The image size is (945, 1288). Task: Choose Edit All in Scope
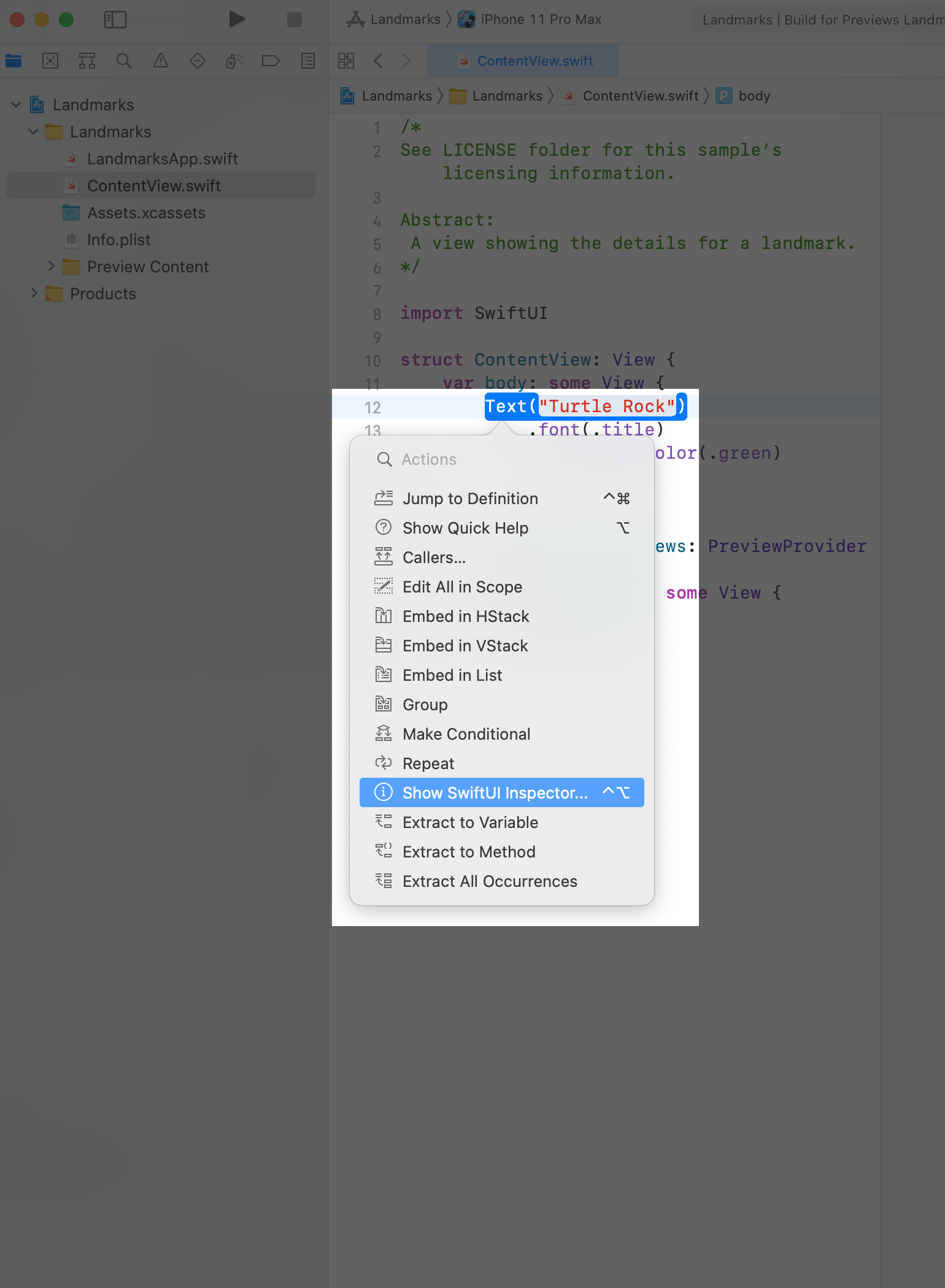[x=502, y=587]
